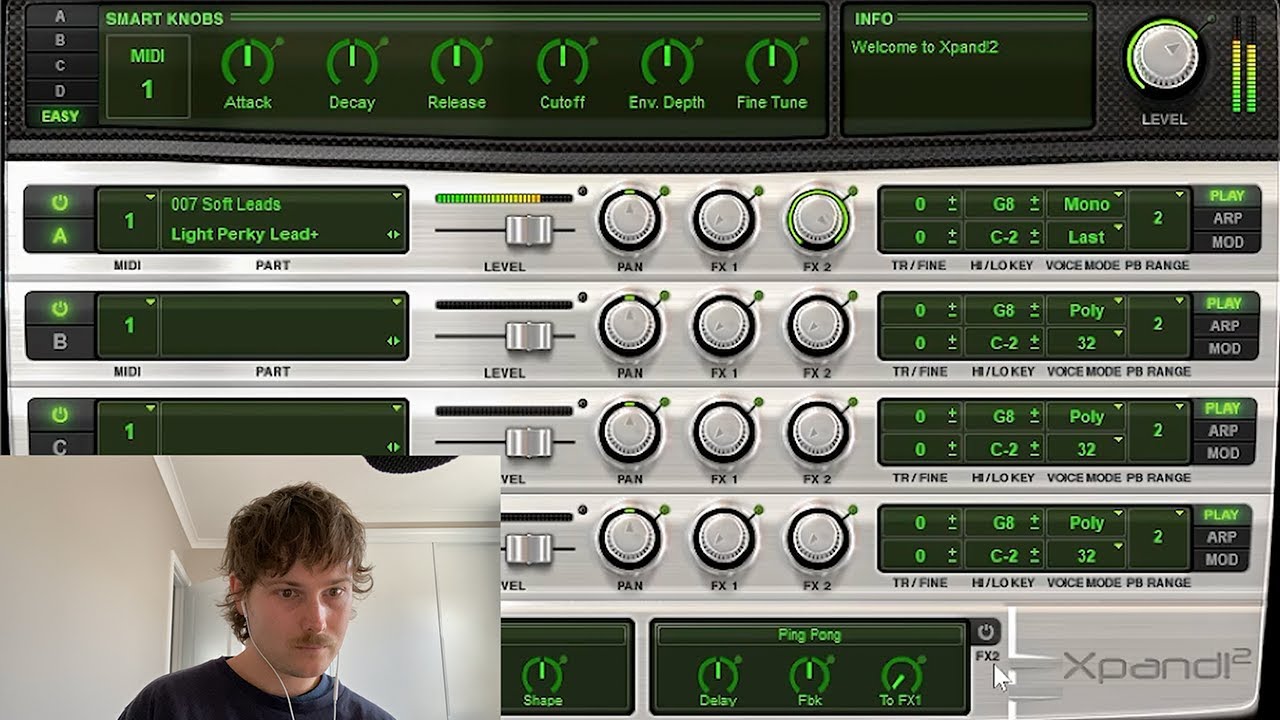The height and width of the screenshot is (720, 1280).
Task: Select the part A button
Action: (60, 236)
